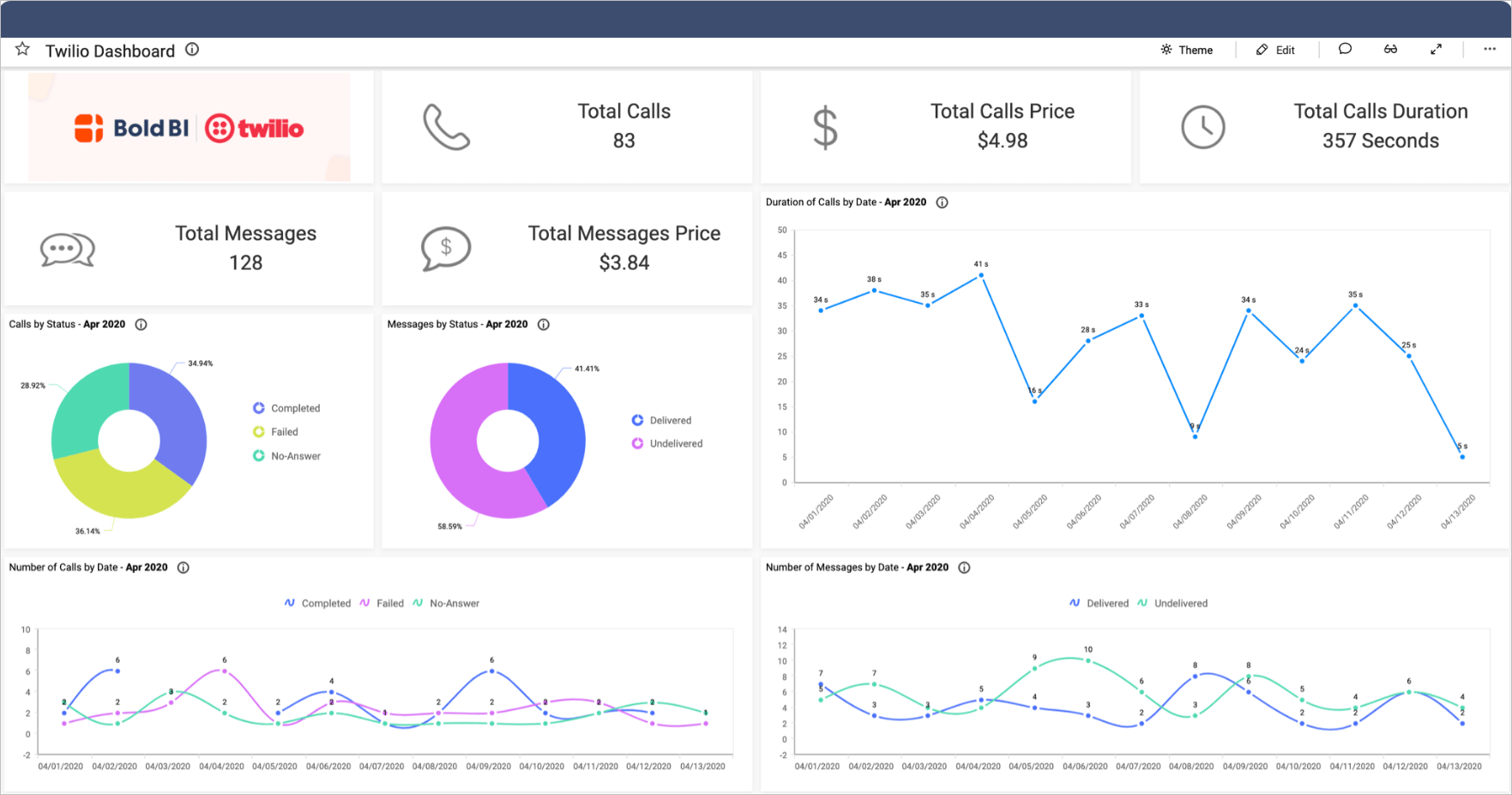The height and width of the screenshot is (795, 1512).
Task: Click the Edit dashboard button
Action: 1275,50
